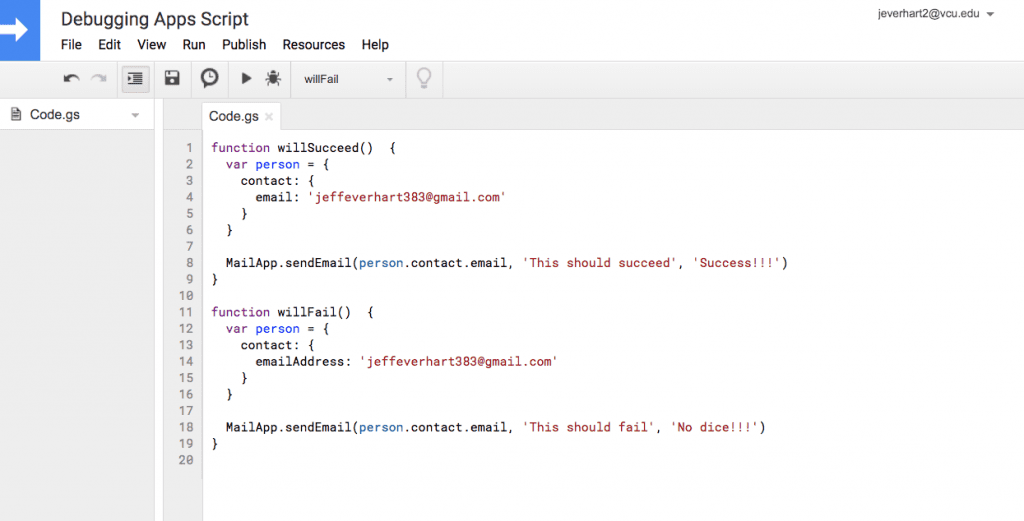Place cursor on 'function willSucceed()' text
Viewport: 1024px width, 521px height.
tap(292, 148)
